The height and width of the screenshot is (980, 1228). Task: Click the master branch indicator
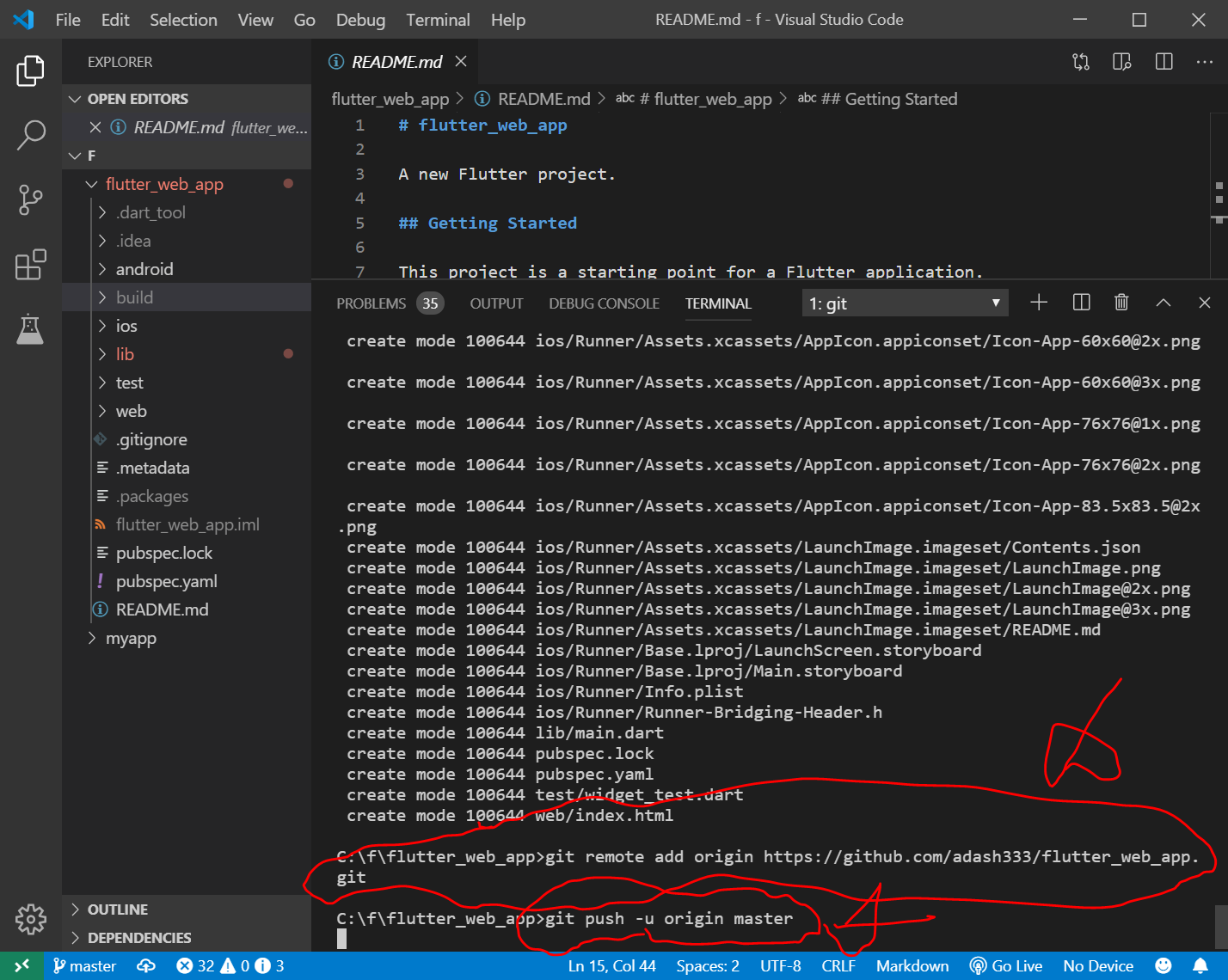84,965
